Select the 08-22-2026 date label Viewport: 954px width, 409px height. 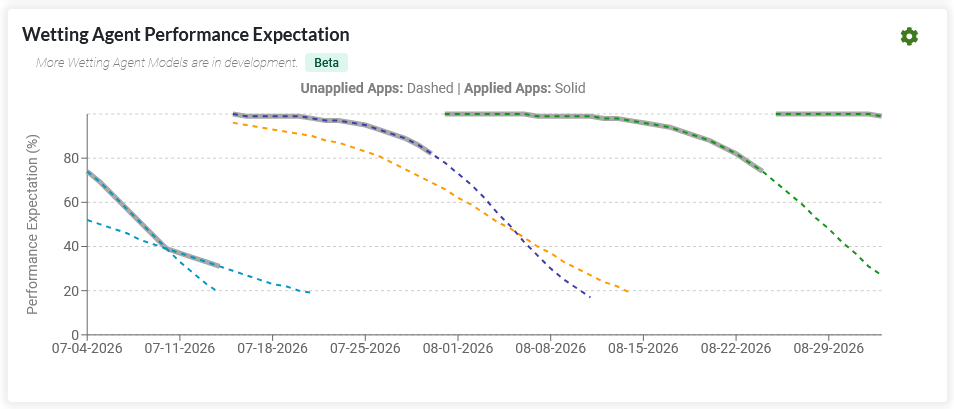(735, 348)
